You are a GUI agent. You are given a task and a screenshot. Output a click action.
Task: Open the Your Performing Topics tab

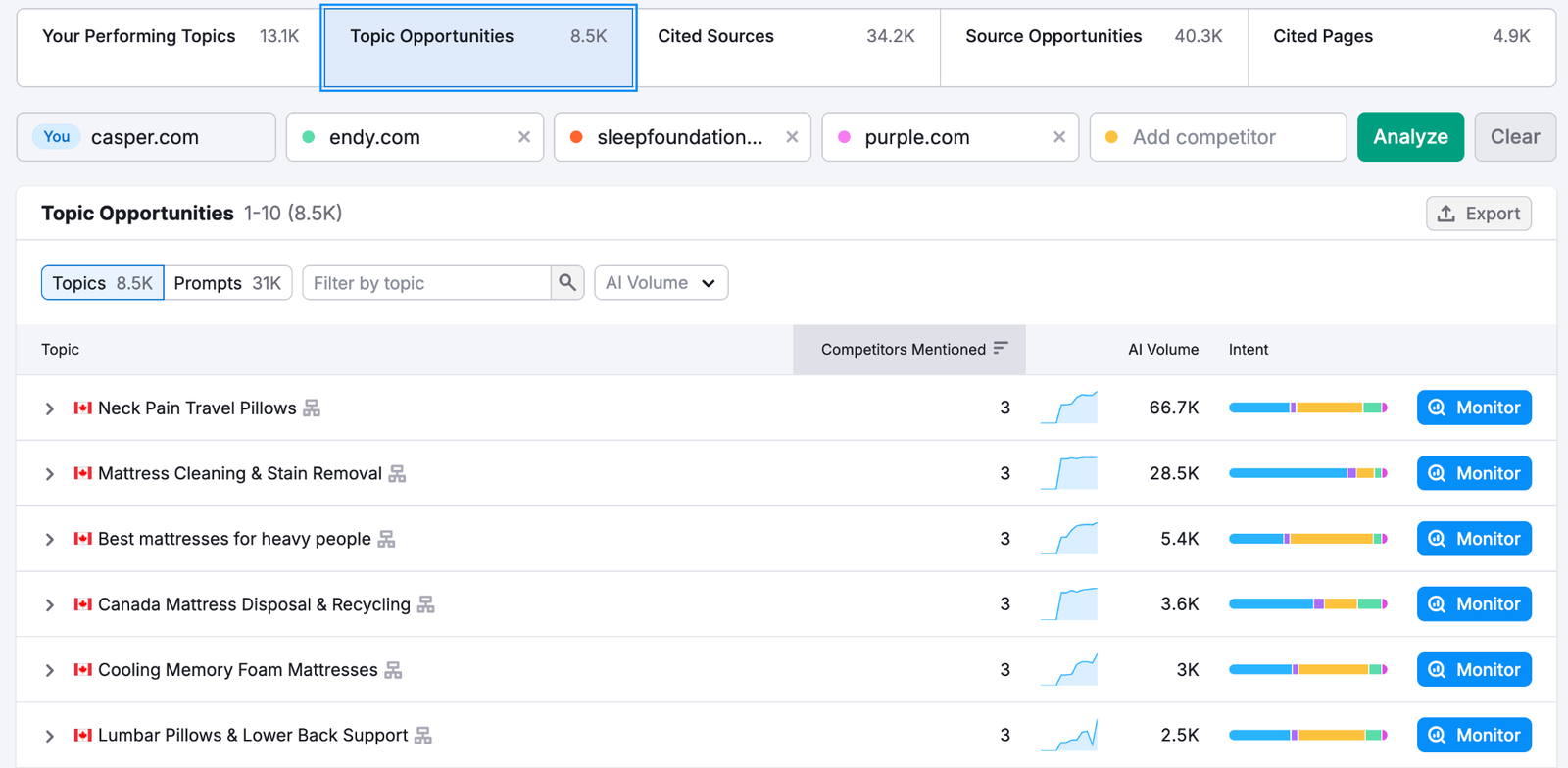[171, 47]
